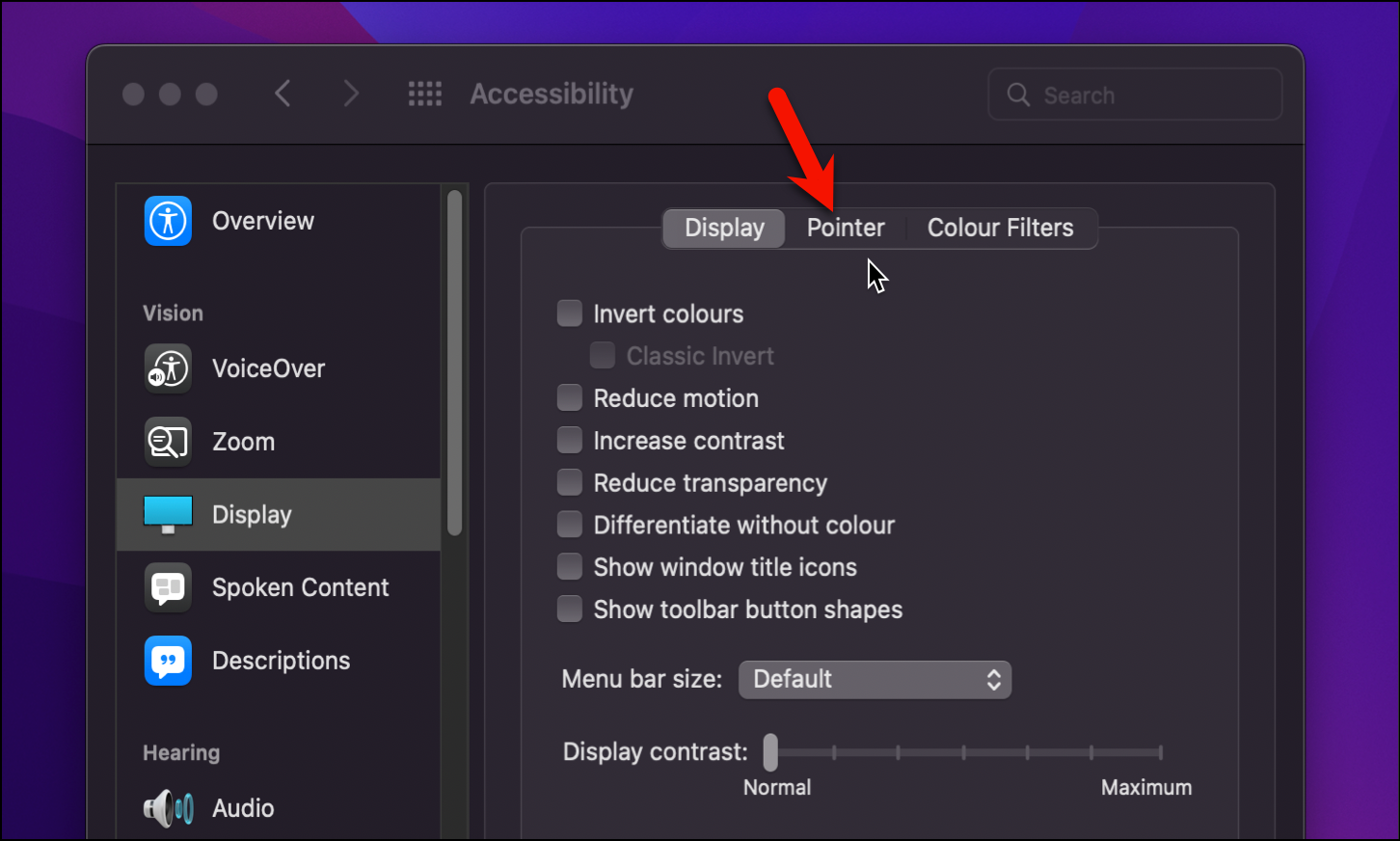Select the Audio row under Hearing
Viewport: 1400px width, 841px height.
pos(279,808)
